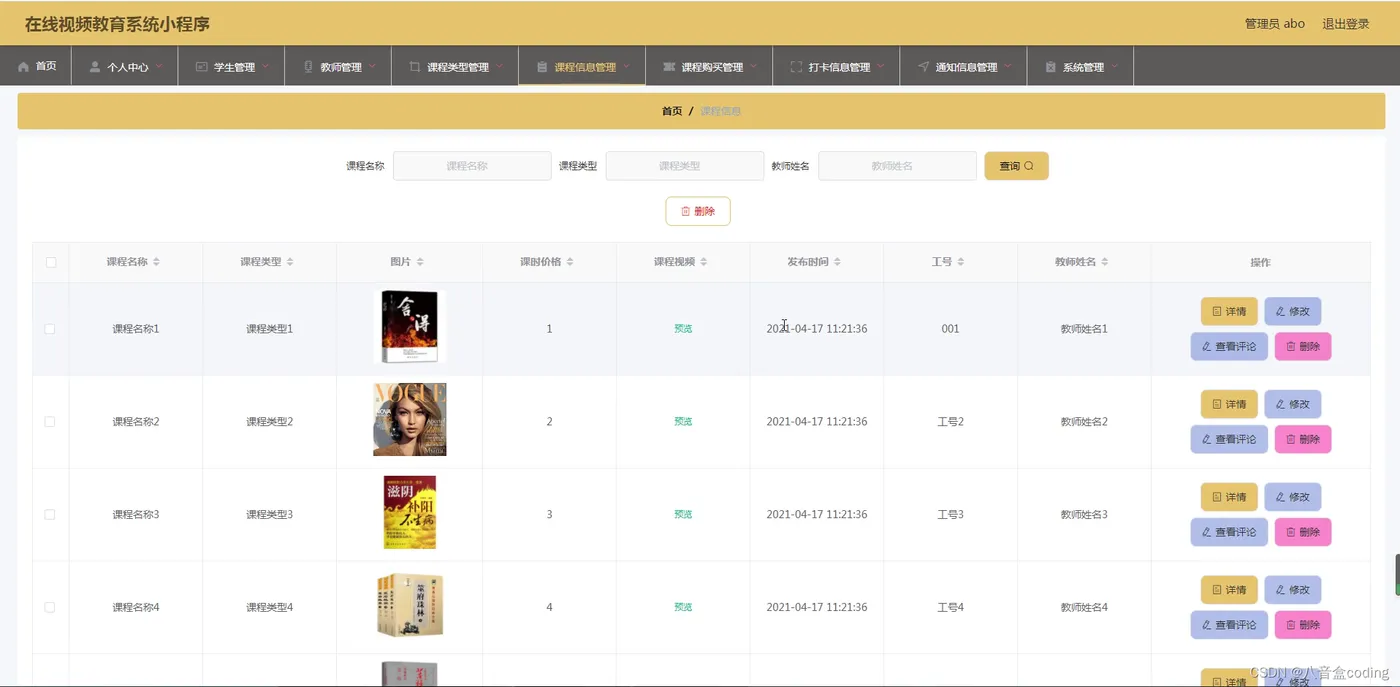
Task: Sort by 课程视频 column arrows
Action: coord(703,262)
